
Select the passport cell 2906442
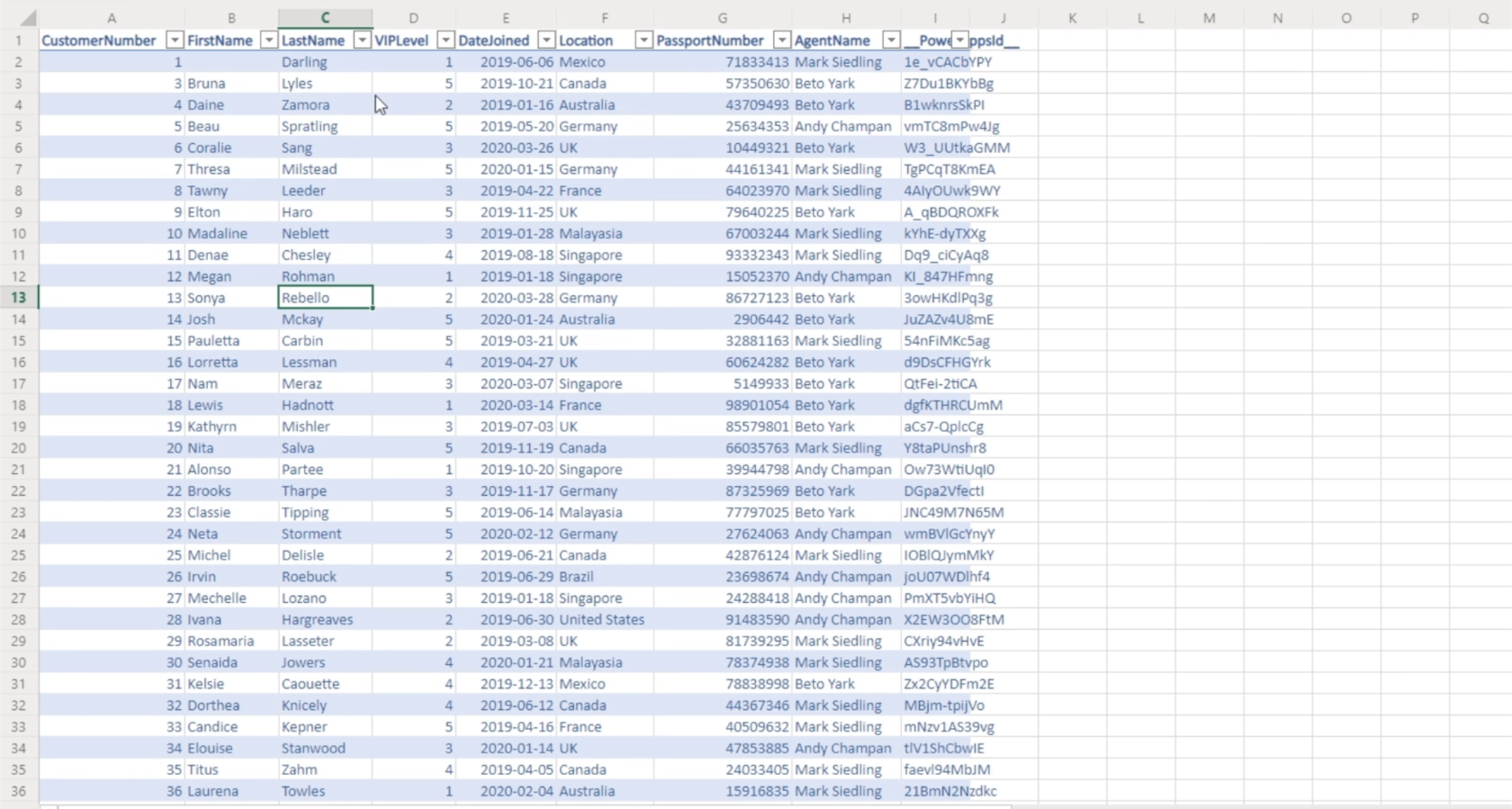pyautogui.click(x=723, y=319)
